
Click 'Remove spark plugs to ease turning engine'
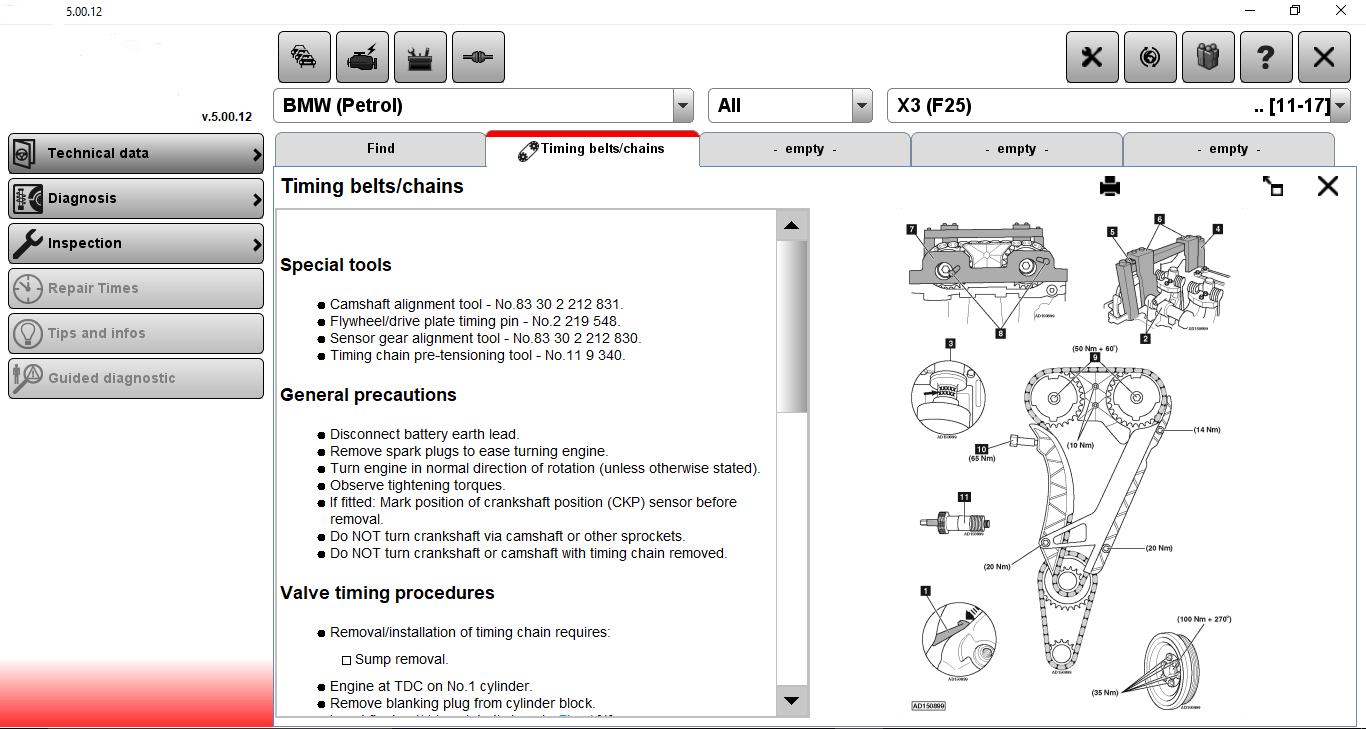(x=469, y=451)
